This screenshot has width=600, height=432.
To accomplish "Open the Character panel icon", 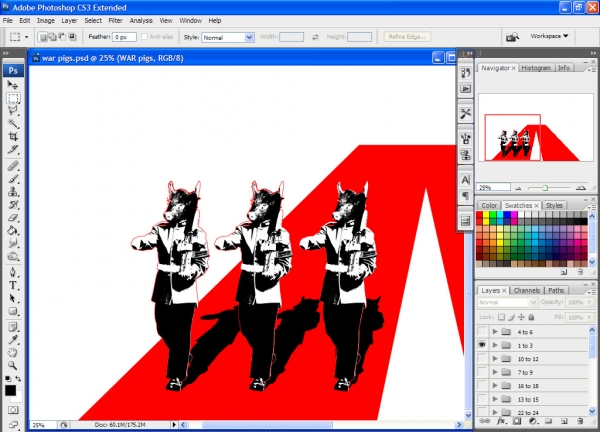I will pos(465,179).
